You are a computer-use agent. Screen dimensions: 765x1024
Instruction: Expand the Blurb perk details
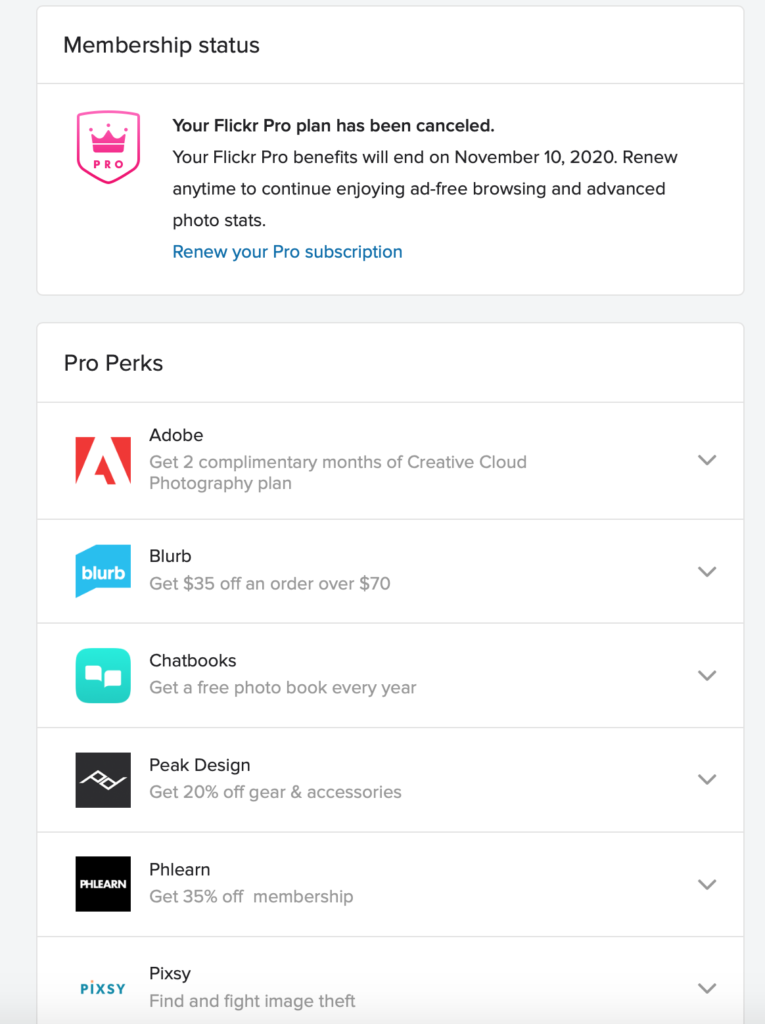[707, 571]
